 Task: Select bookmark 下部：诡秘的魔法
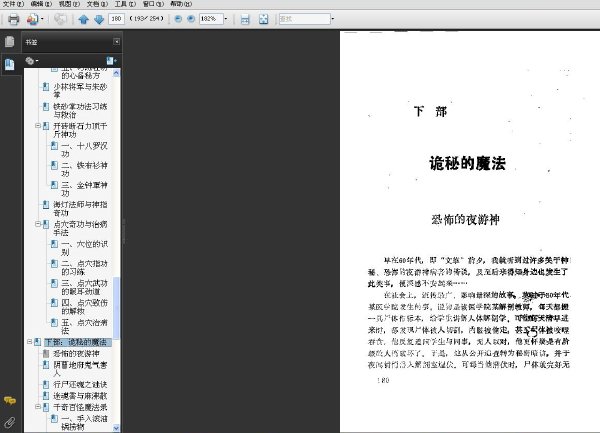(x=76, y=342)
